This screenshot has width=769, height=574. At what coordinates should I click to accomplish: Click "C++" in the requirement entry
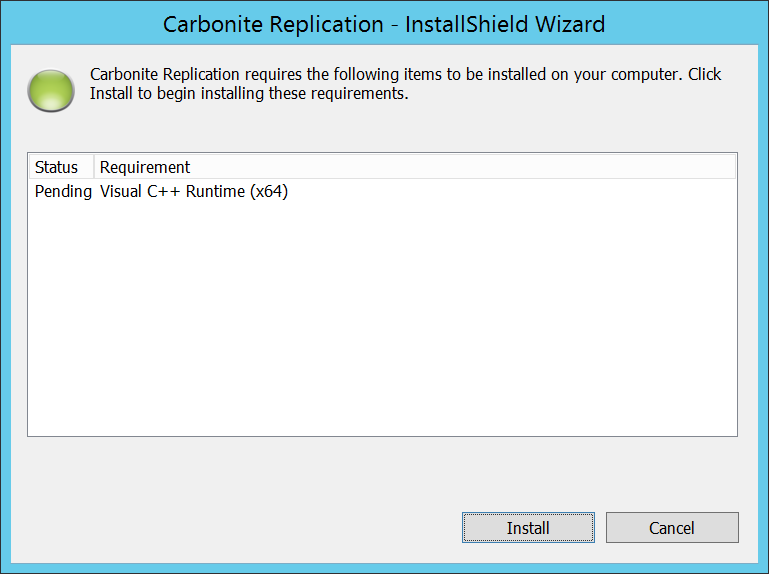163,191
